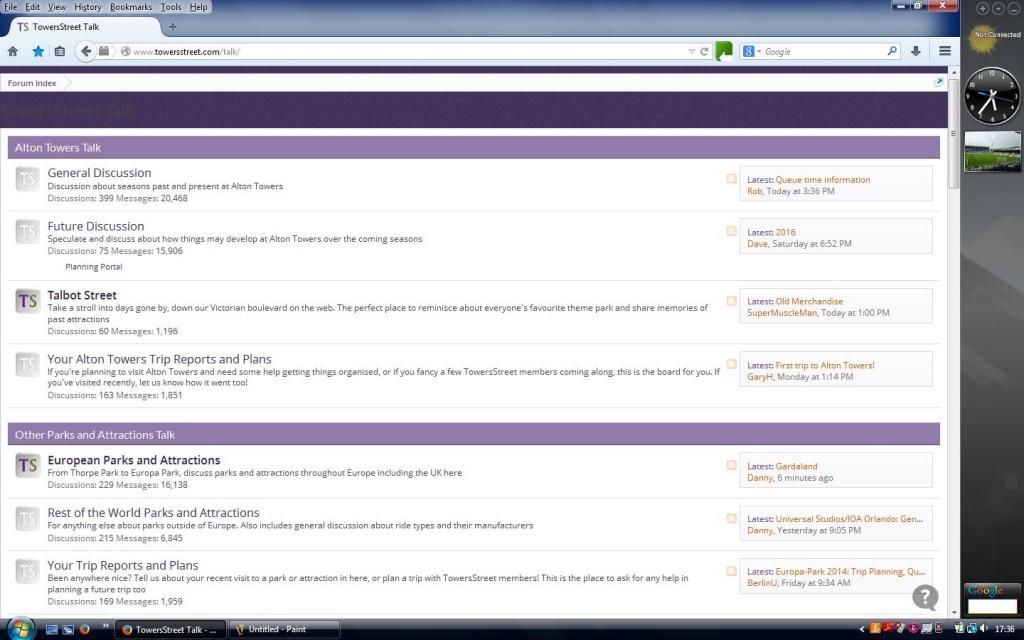Image resolution: width=1024 pixels, height=640 pixels.
Task: Click the address bar URL field
Action: (x=409, y=52)
